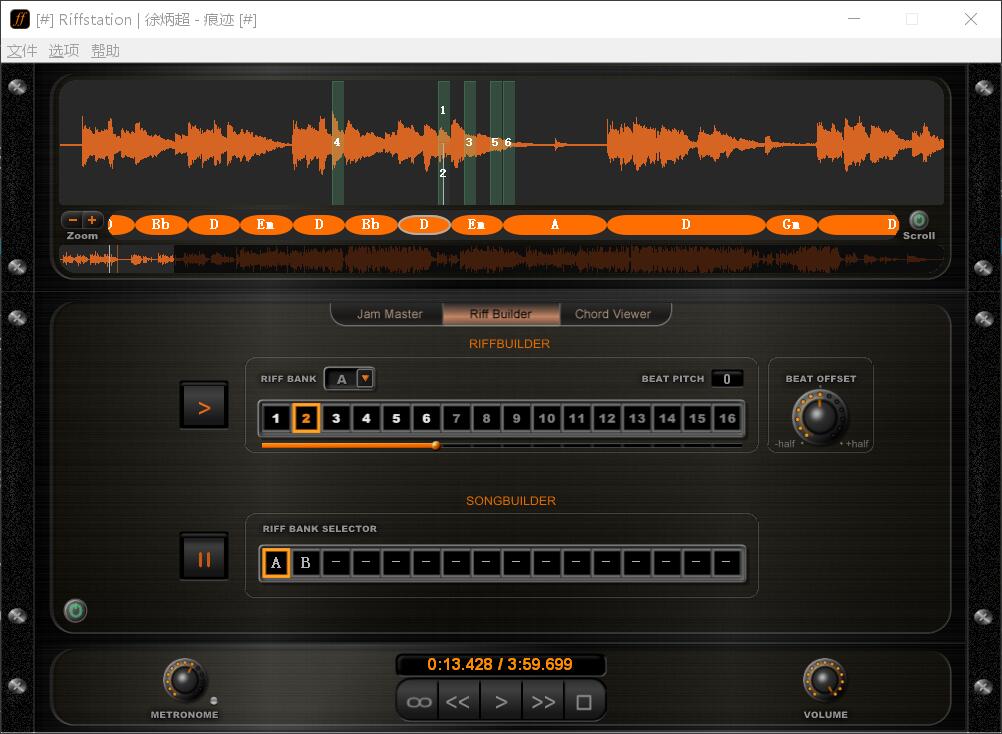Click the Beat Pitch value field
Image resolution: width=1002 pixels, height=734 pixels.
(727, 378)
